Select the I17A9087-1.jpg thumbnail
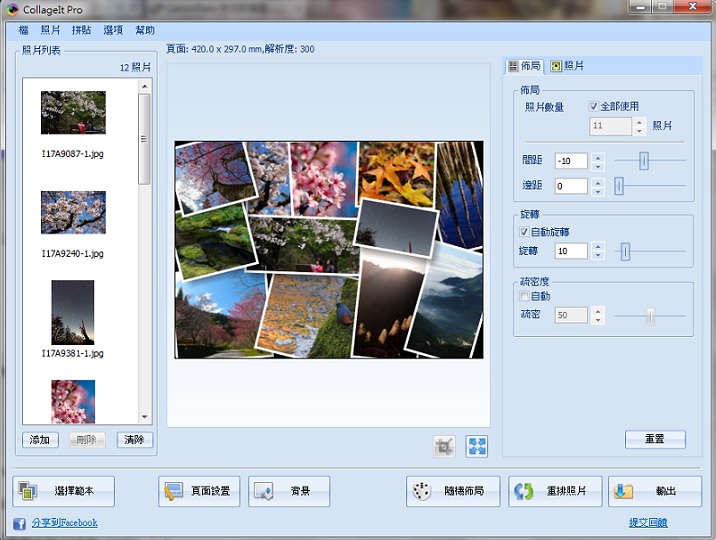The width and height of the screenshot is (716, 540). pyautogui.click(x=73, y=112)
